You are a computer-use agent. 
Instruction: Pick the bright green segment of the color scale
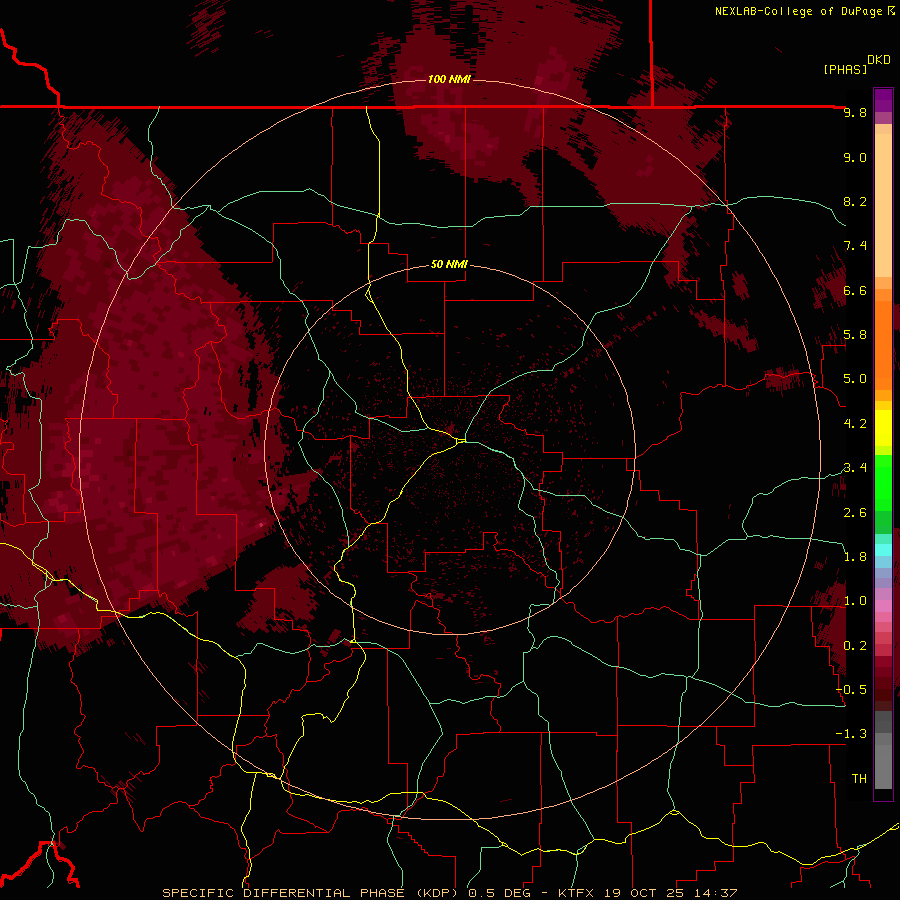pyautogui.click(x=883, y=482)
